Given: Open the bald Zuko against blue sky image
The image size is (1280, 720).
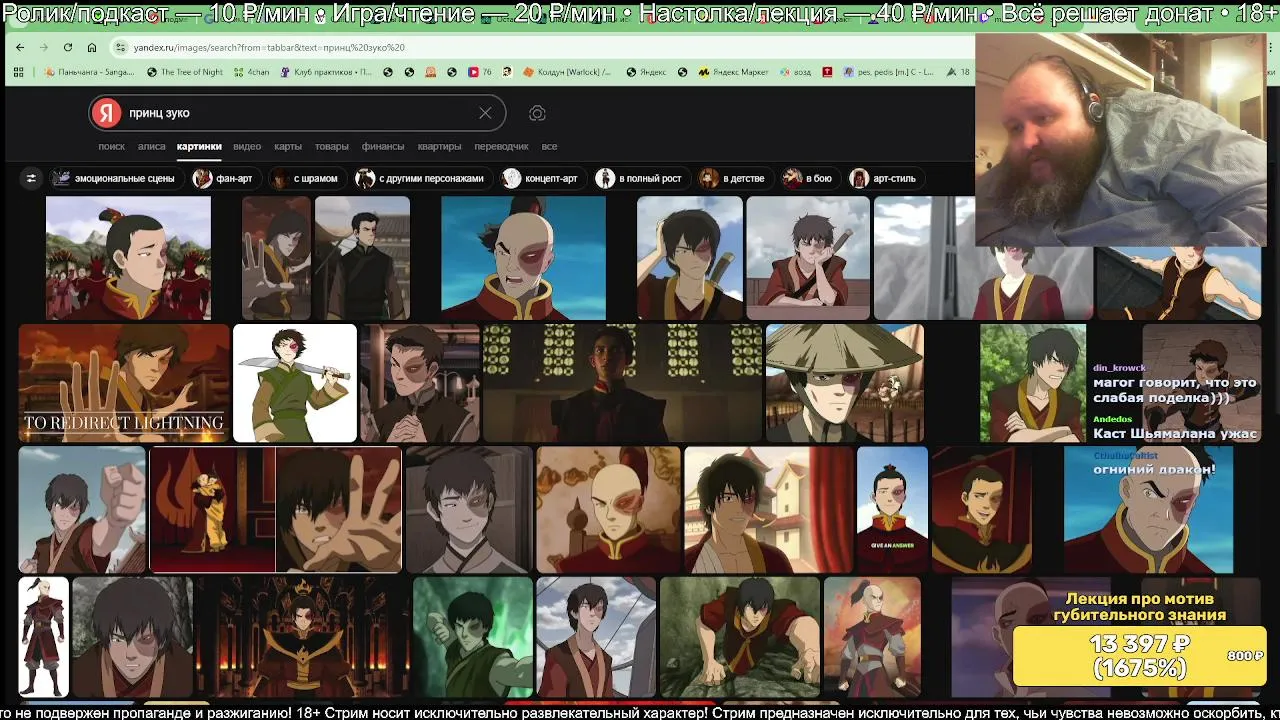Looking at the screenshot, I should pos(523,258).
